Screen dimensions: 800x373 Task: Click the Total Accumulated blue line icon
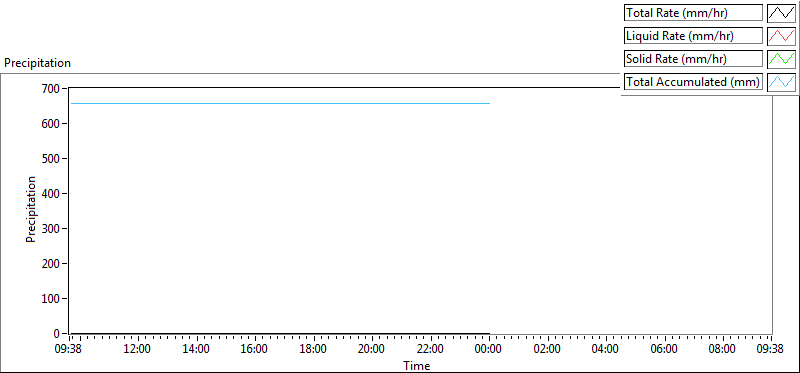781,82
